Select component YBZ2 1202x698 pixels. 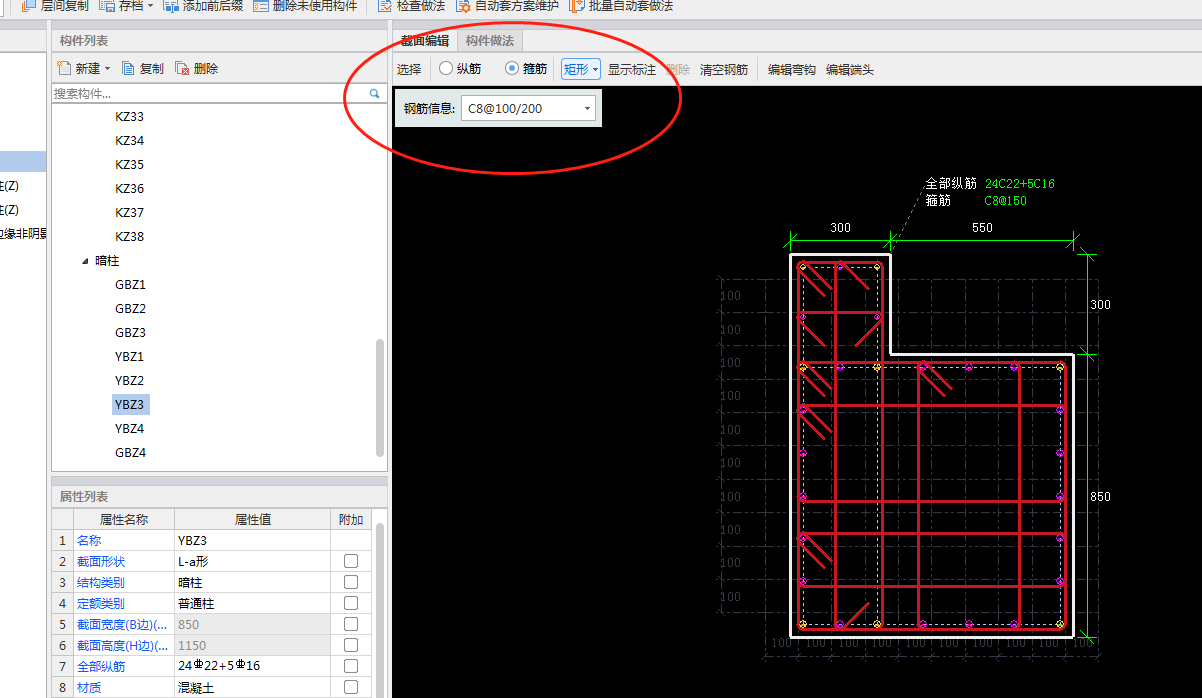click(x=129, y=381)
